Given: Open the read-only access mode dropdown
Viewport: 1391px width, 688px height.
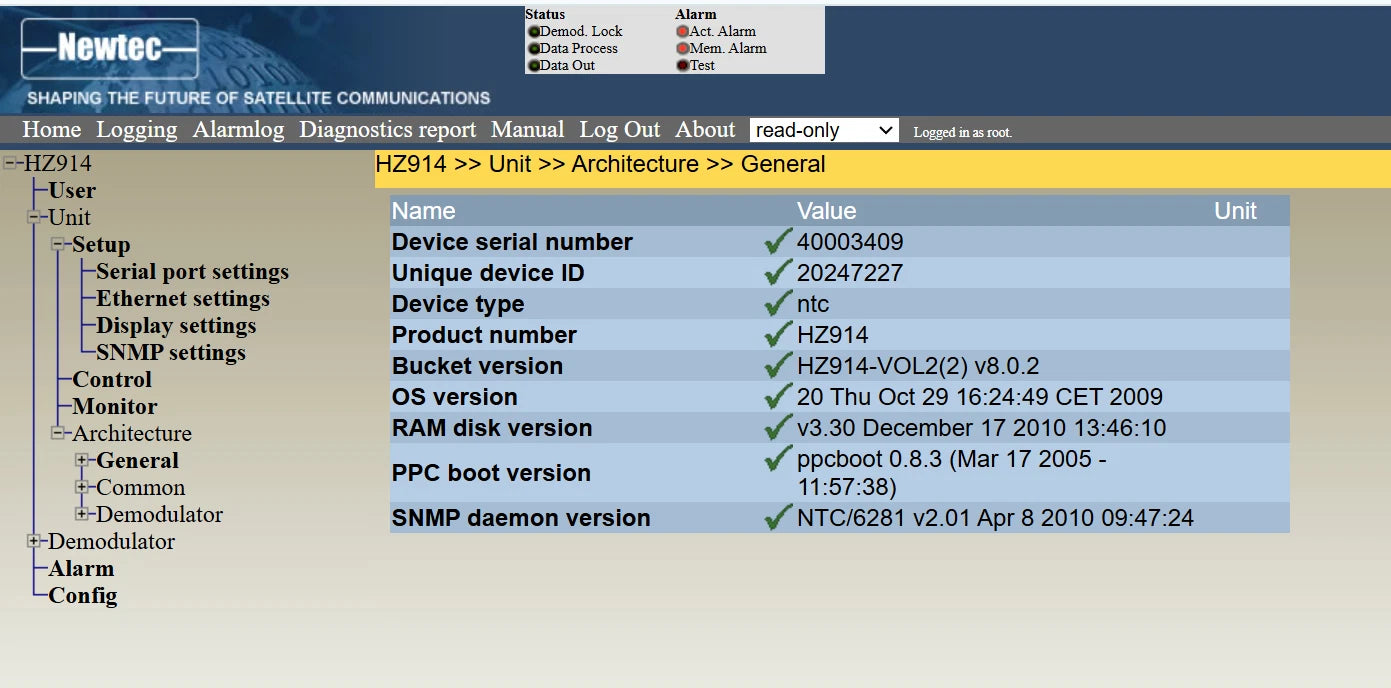Looking at the screenshot, I should tap(824, 130).
